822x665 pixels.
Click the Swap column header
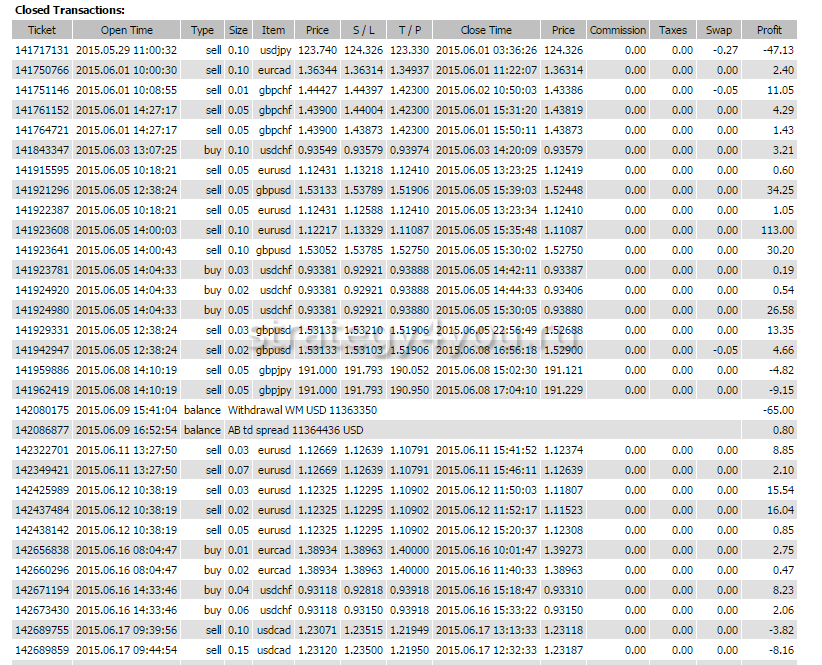(x=718, y=30)
